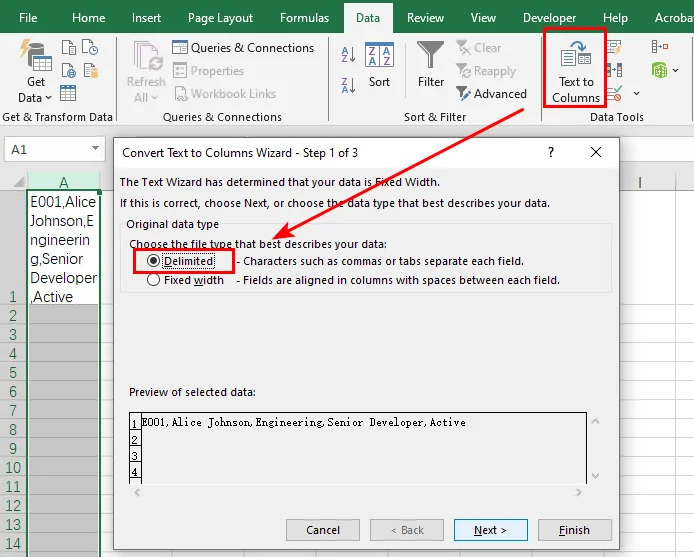
Task: Select the Delimited radio option
Action: 181,261
